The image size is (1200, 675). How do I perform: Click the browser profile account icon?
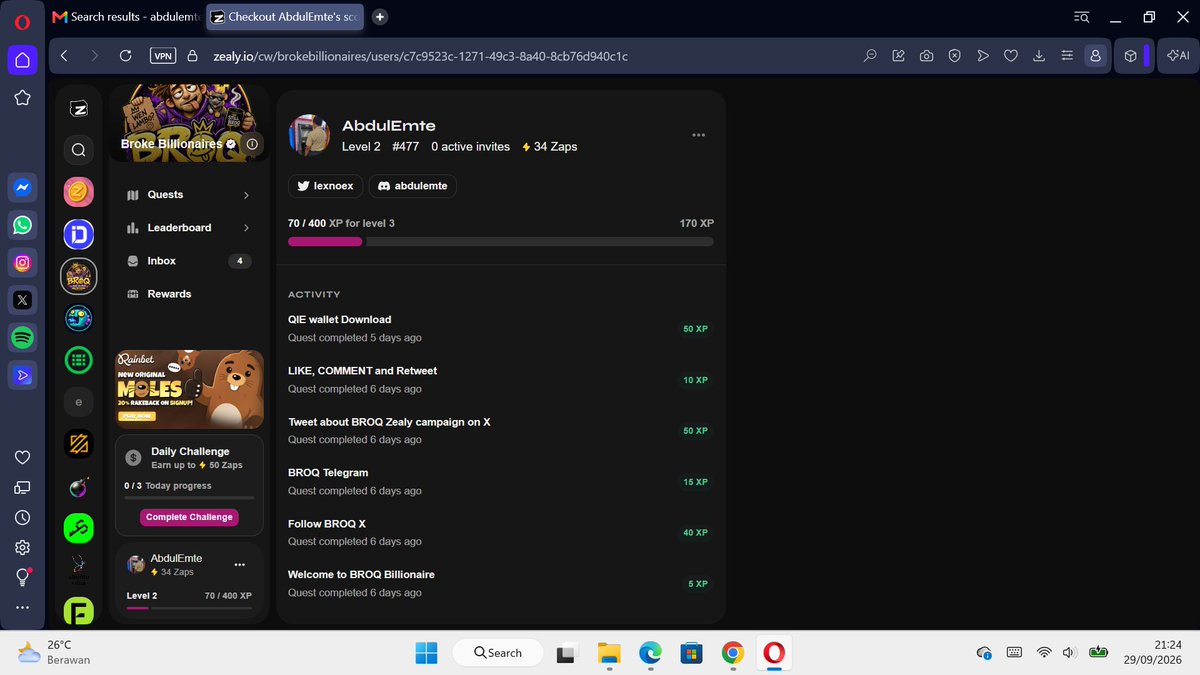pos(1096,56)
